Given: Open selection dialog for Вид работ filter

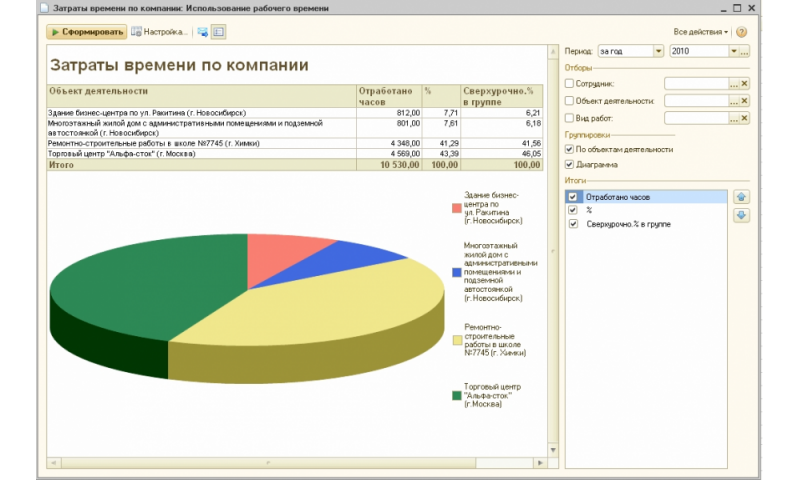Looking at the screenshot, I should point(733,118).
